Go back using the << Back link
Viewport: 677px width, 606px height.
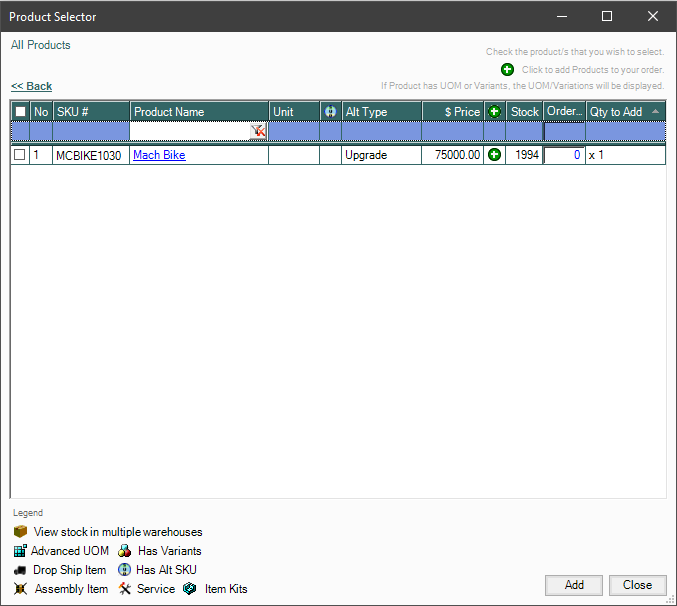[x=31, y=86]
